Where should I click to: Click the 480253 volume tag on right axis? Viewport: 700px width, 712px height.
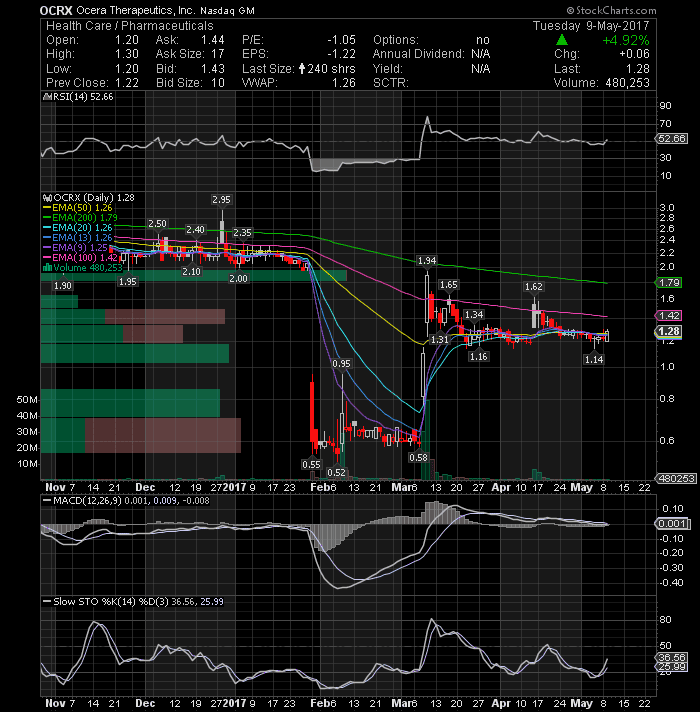coord(675,478)
